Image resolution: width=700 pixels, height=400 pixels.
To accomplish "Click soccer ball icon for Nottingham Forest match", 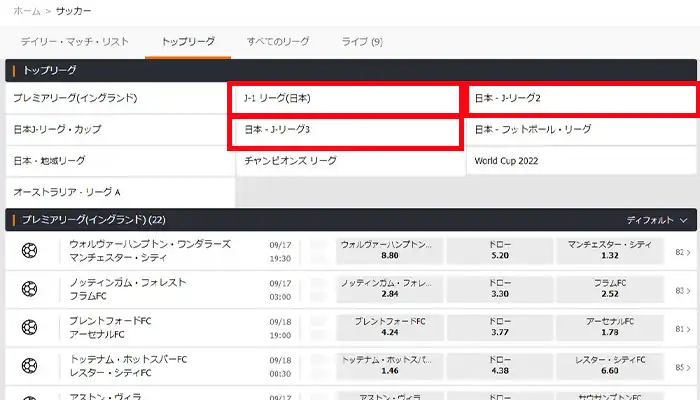I will 29,289.
